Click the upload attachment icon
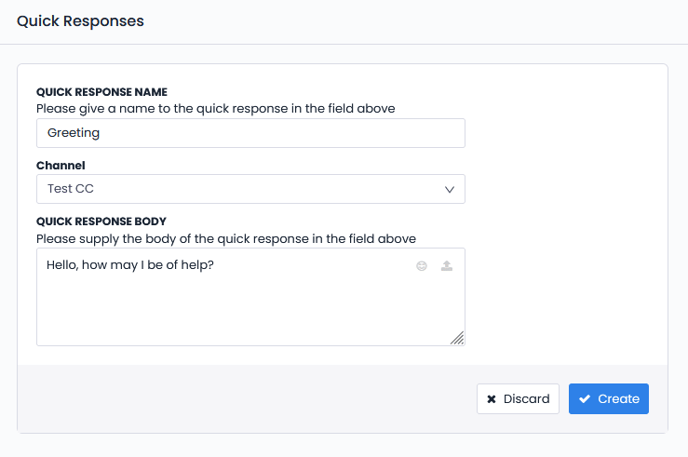This screenshot has height=457, width=688. pos(447,266)
